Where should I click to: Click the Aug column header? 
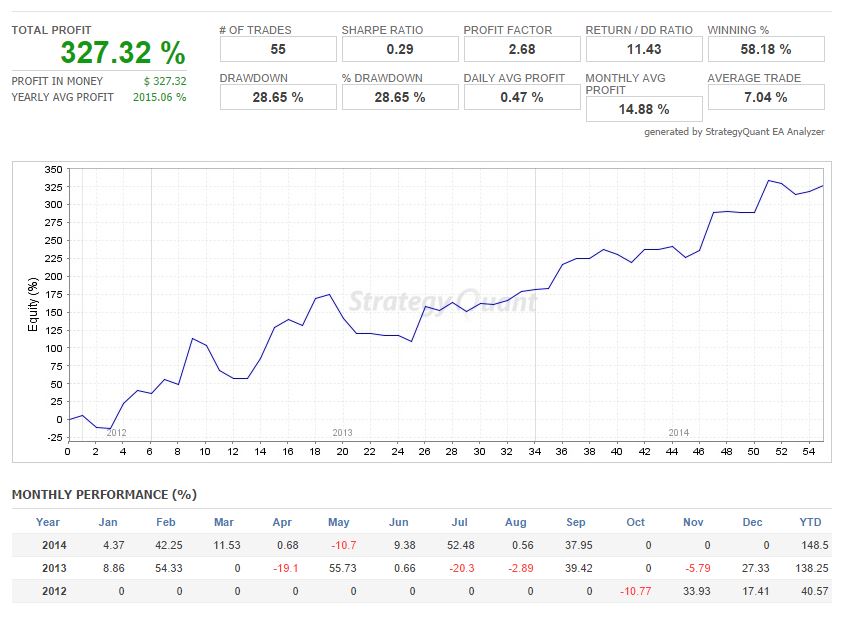click(516, 522)
